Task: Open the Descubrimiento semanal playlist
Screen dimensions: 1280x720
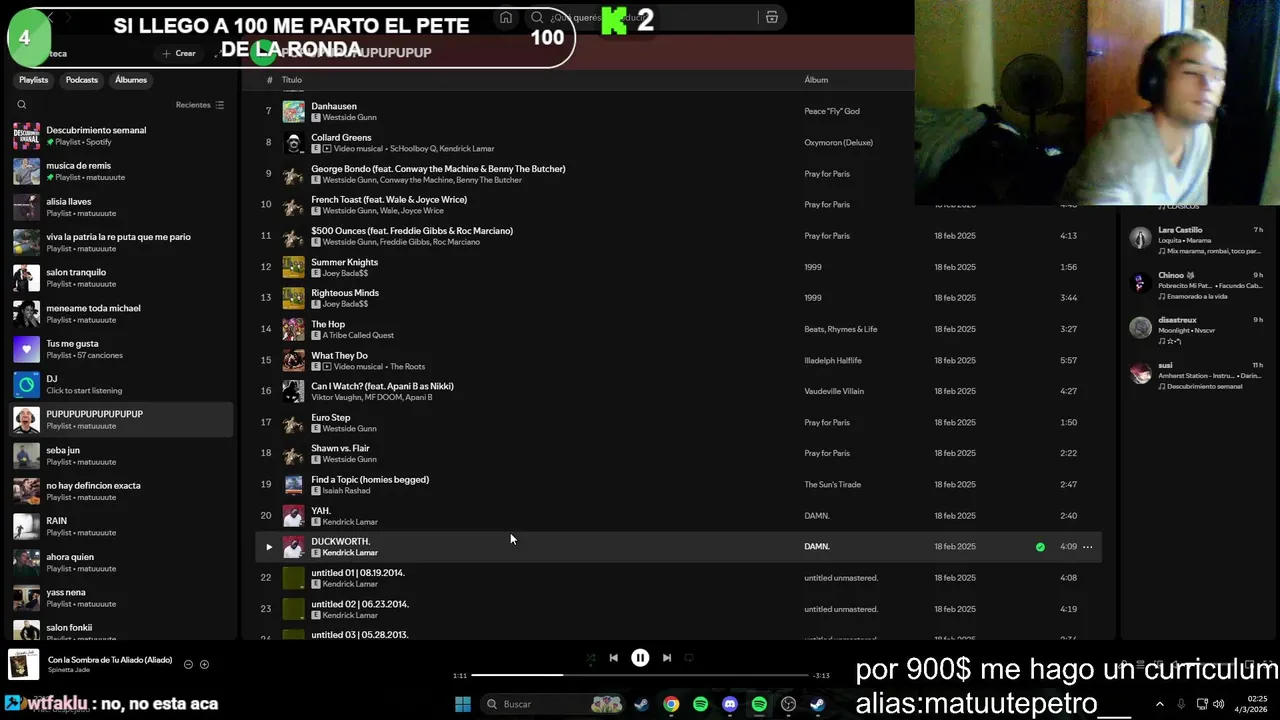Action: (121, 136)
